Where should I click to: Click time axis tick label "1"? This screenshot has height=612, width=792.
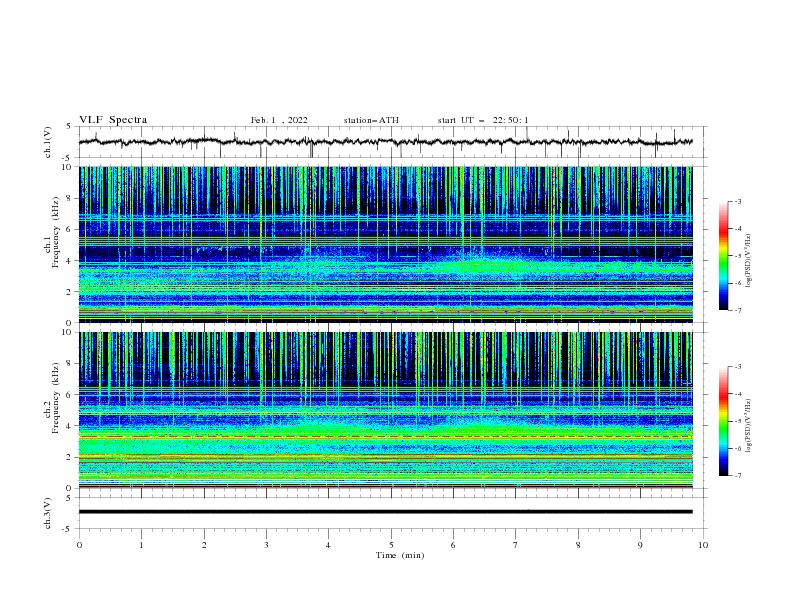tap(141, 545)
